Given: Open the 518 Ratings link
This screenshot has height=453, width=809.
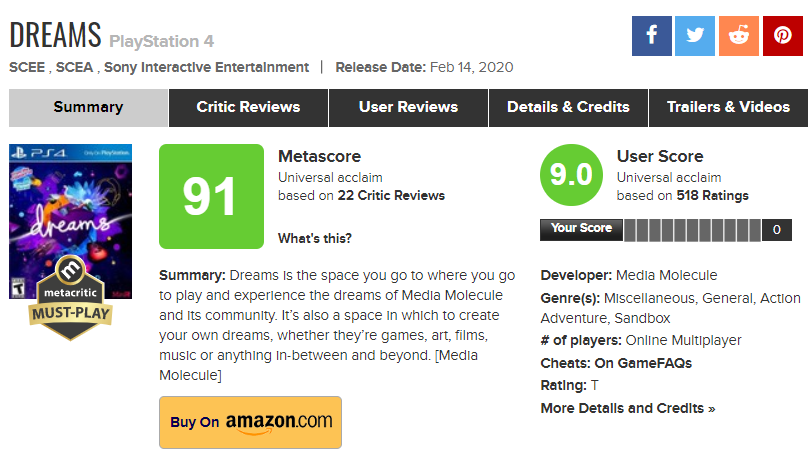Looking at the screenshot, I should click(712, 195).
